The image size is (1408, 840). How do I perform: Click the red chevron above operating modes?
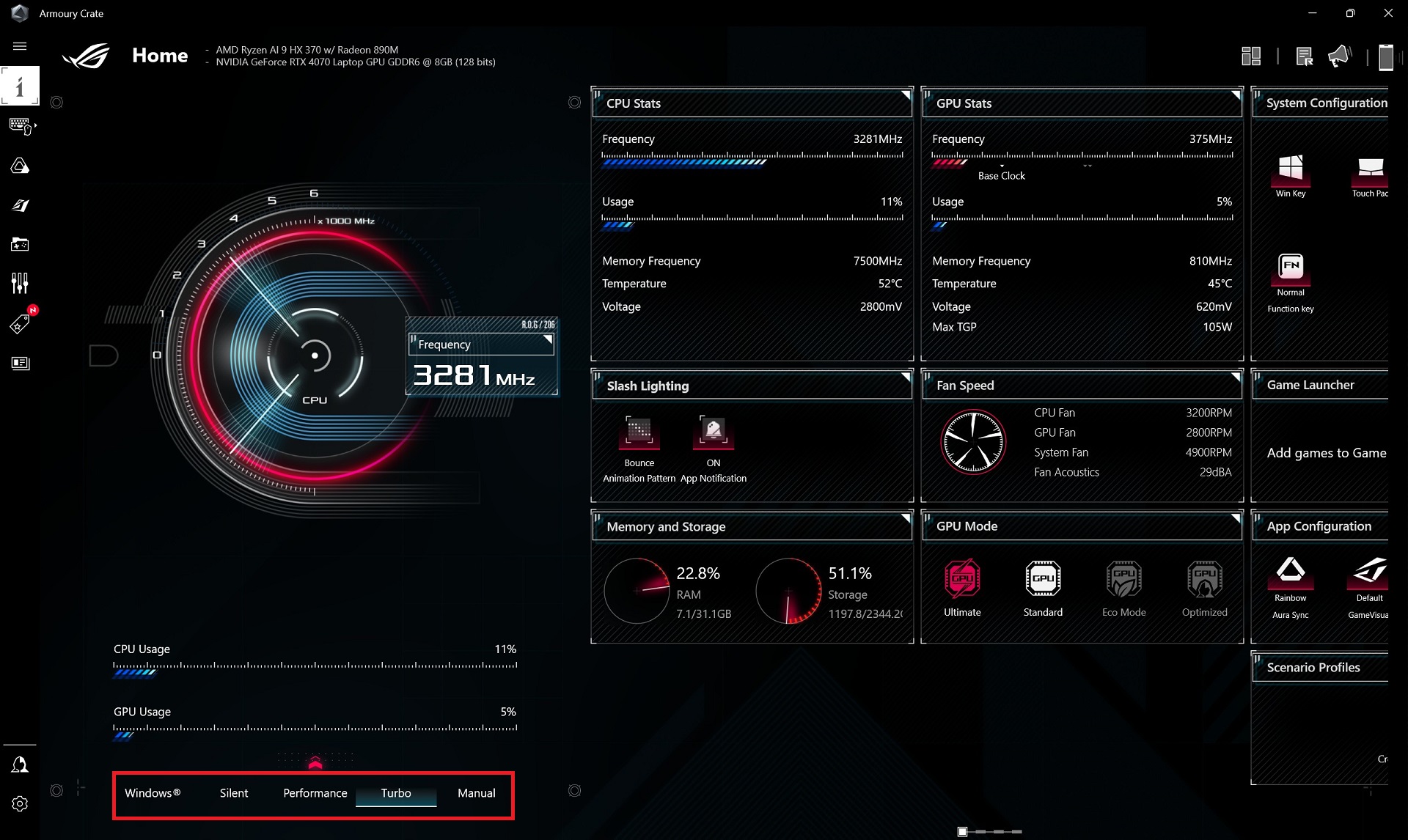(315, 763)
